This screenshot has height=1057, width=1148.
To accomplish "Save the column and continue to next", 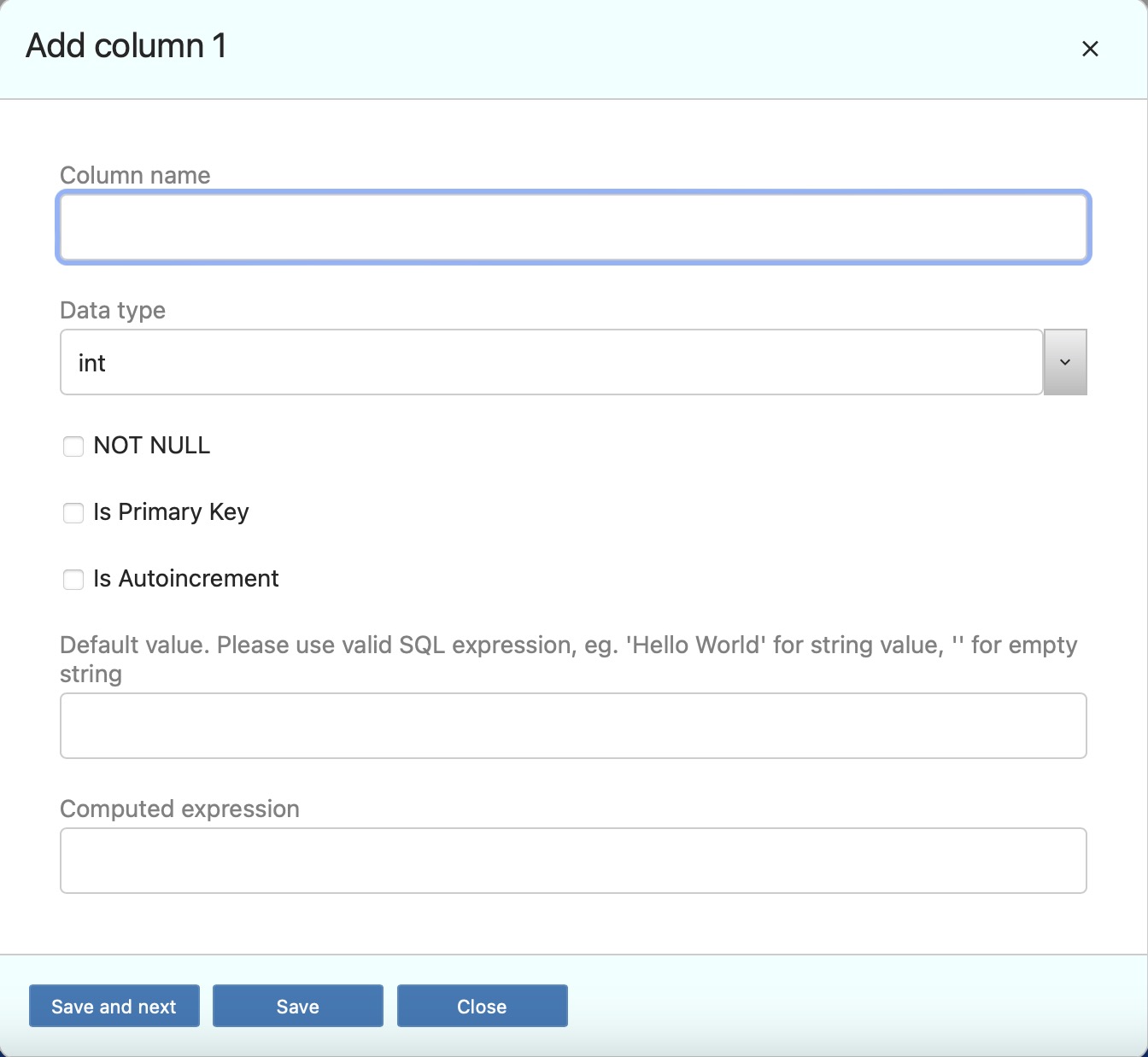I will (114, 1006).
